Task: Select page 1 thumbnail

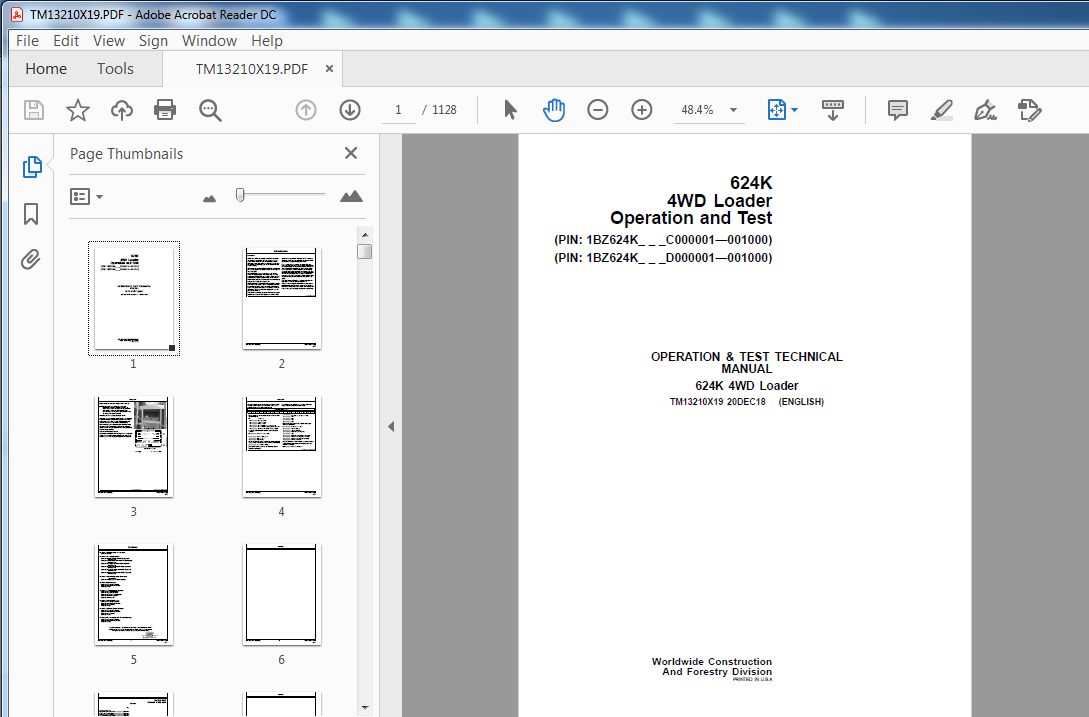Action: [x=134, y=299]
